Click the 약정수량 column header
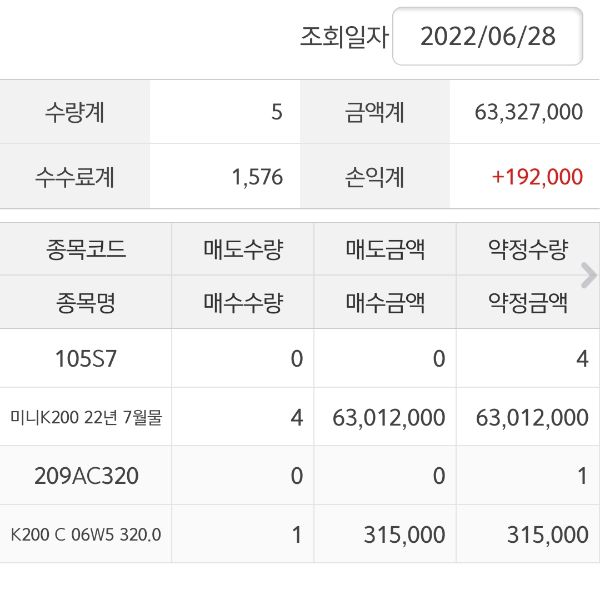This screenshot has width=600, height=600. tap(527, 250)
